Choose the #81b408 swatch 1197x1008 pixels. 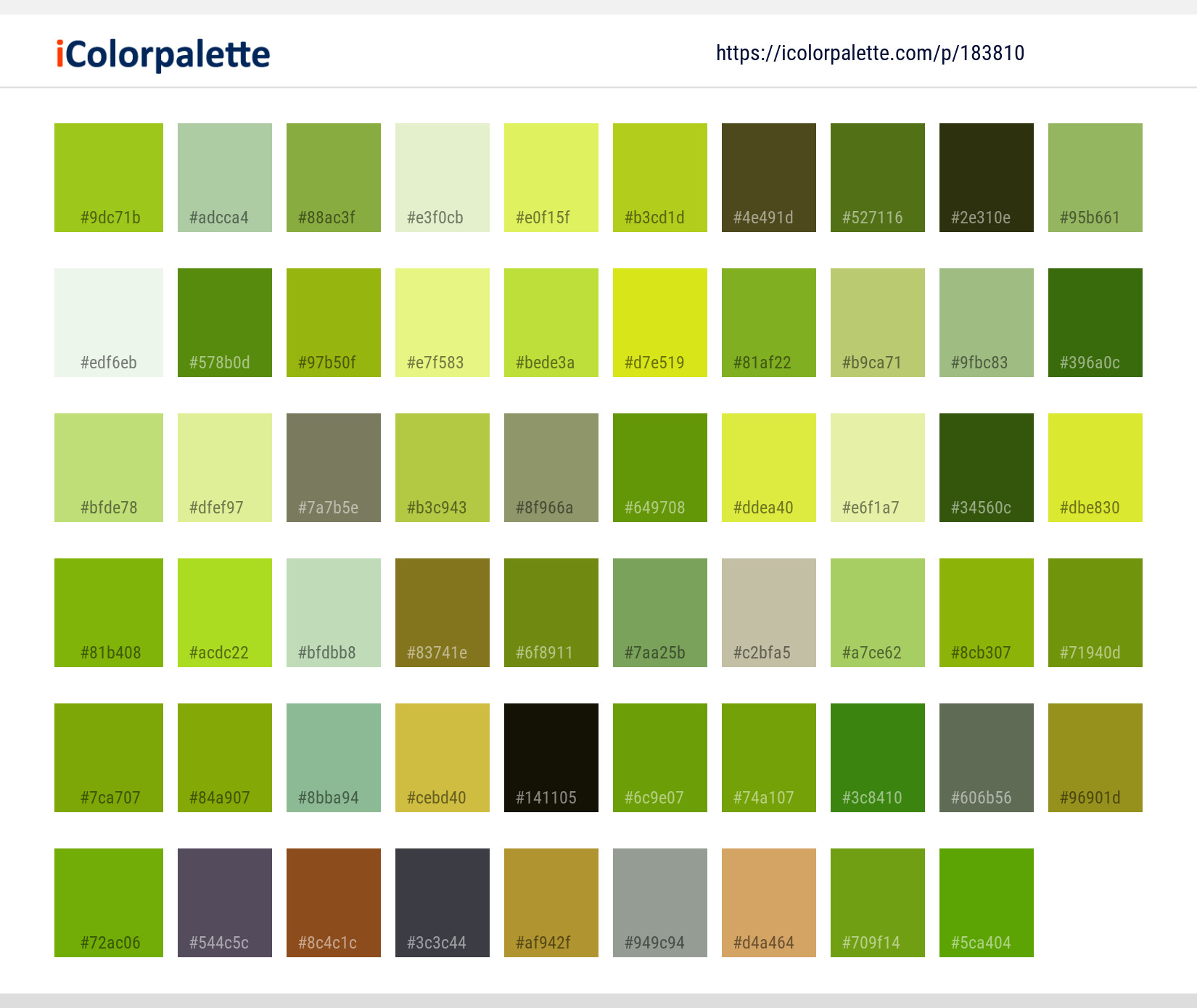pos(109,613)
